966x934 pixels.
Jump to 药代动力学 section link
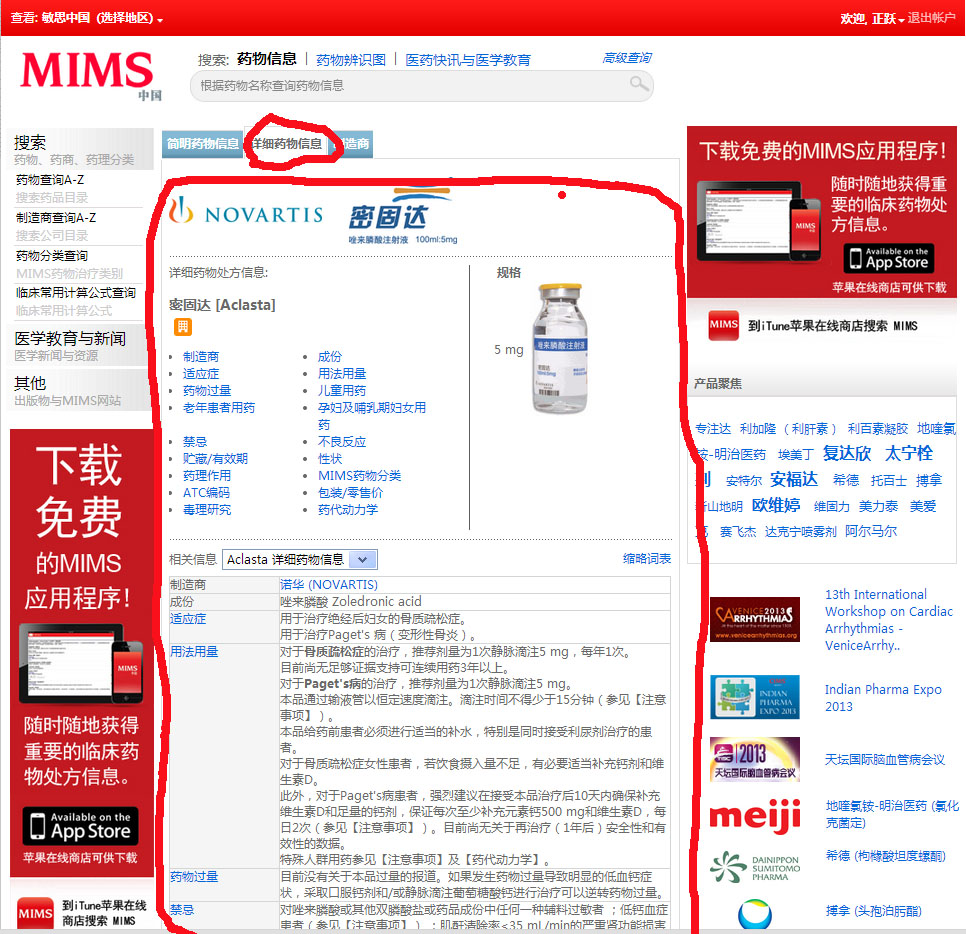coord(348,510)
